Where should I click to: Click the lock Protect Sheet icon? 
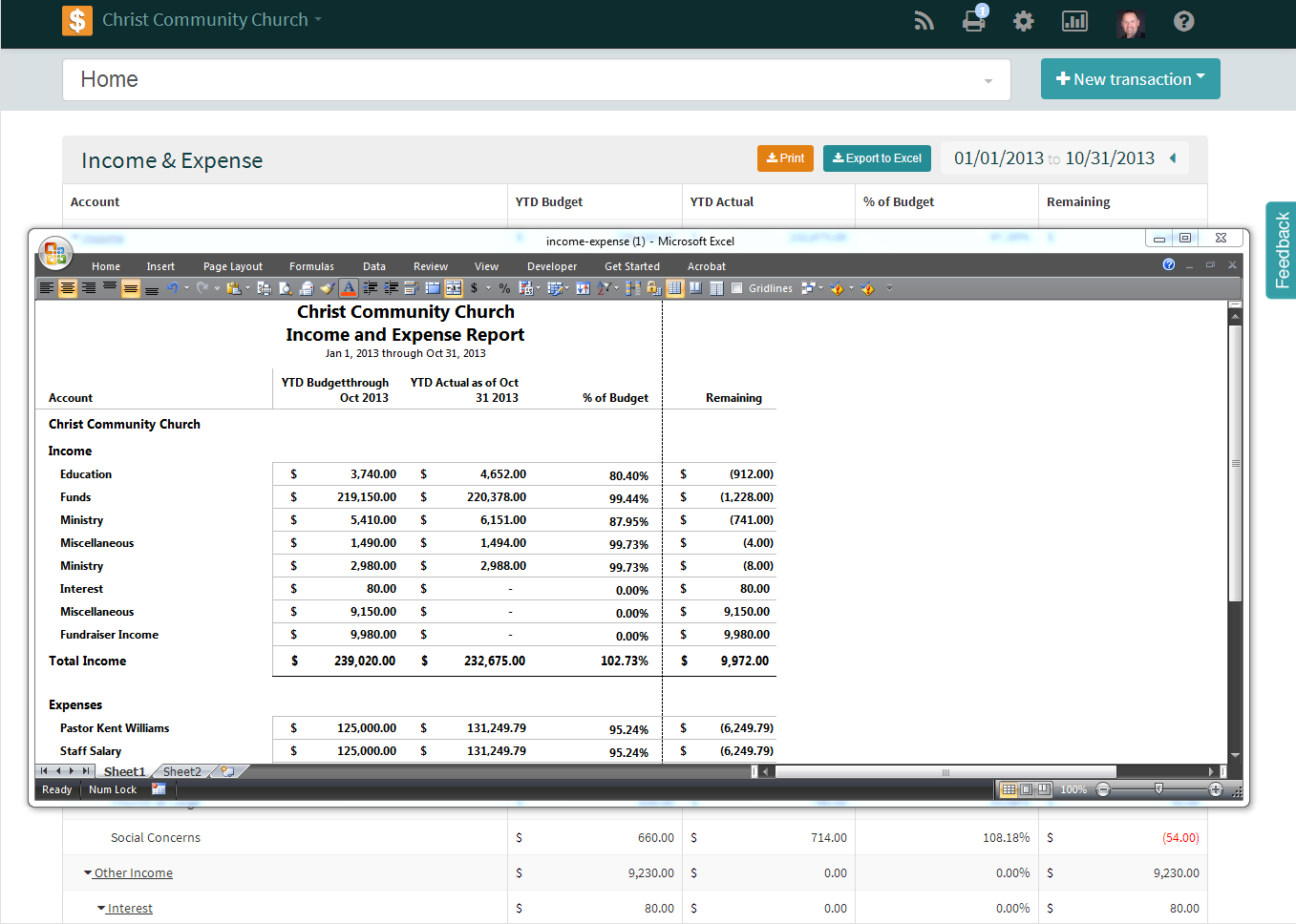click(x=654, y=288)
